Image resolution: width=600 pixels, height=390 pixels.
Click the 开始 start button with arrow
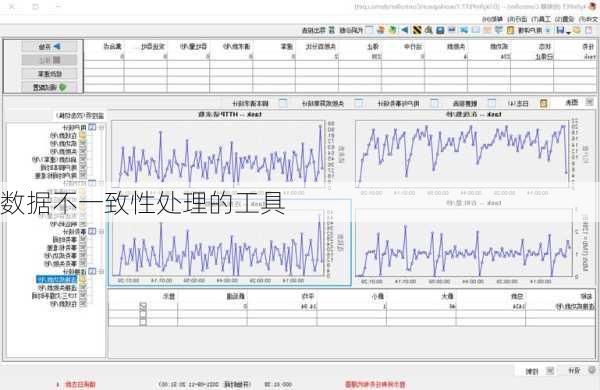pos(49,47)
